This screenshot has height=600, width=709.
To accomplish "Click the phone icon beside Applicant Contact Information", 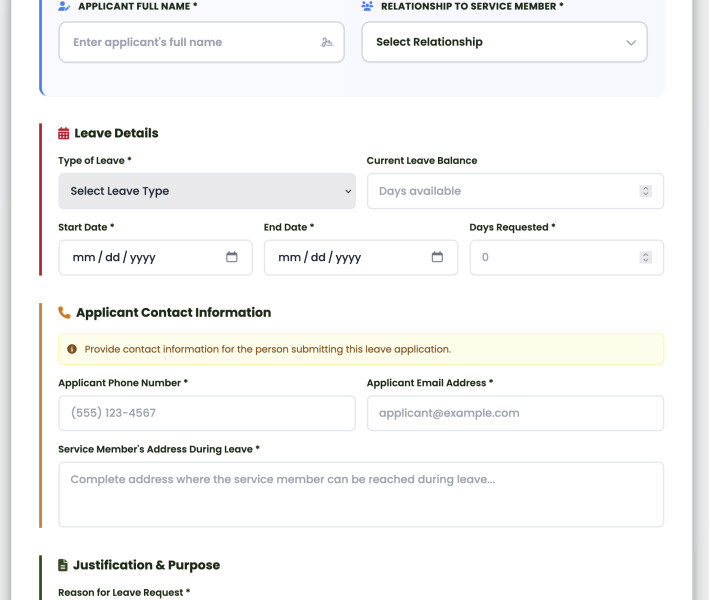I will [65, 313].
